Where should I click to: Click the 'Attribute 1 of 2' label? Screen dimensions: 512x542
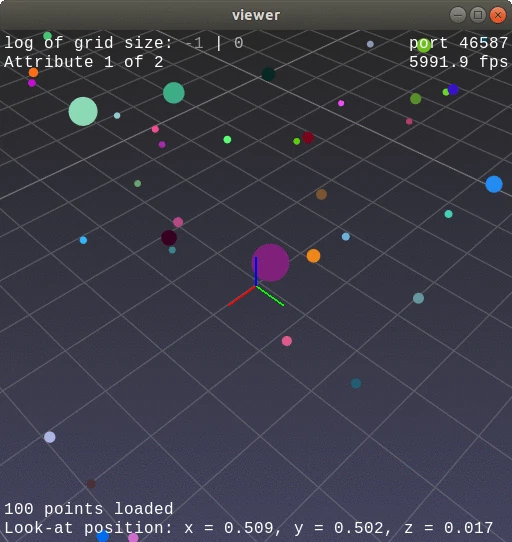(x=83, y=62)
